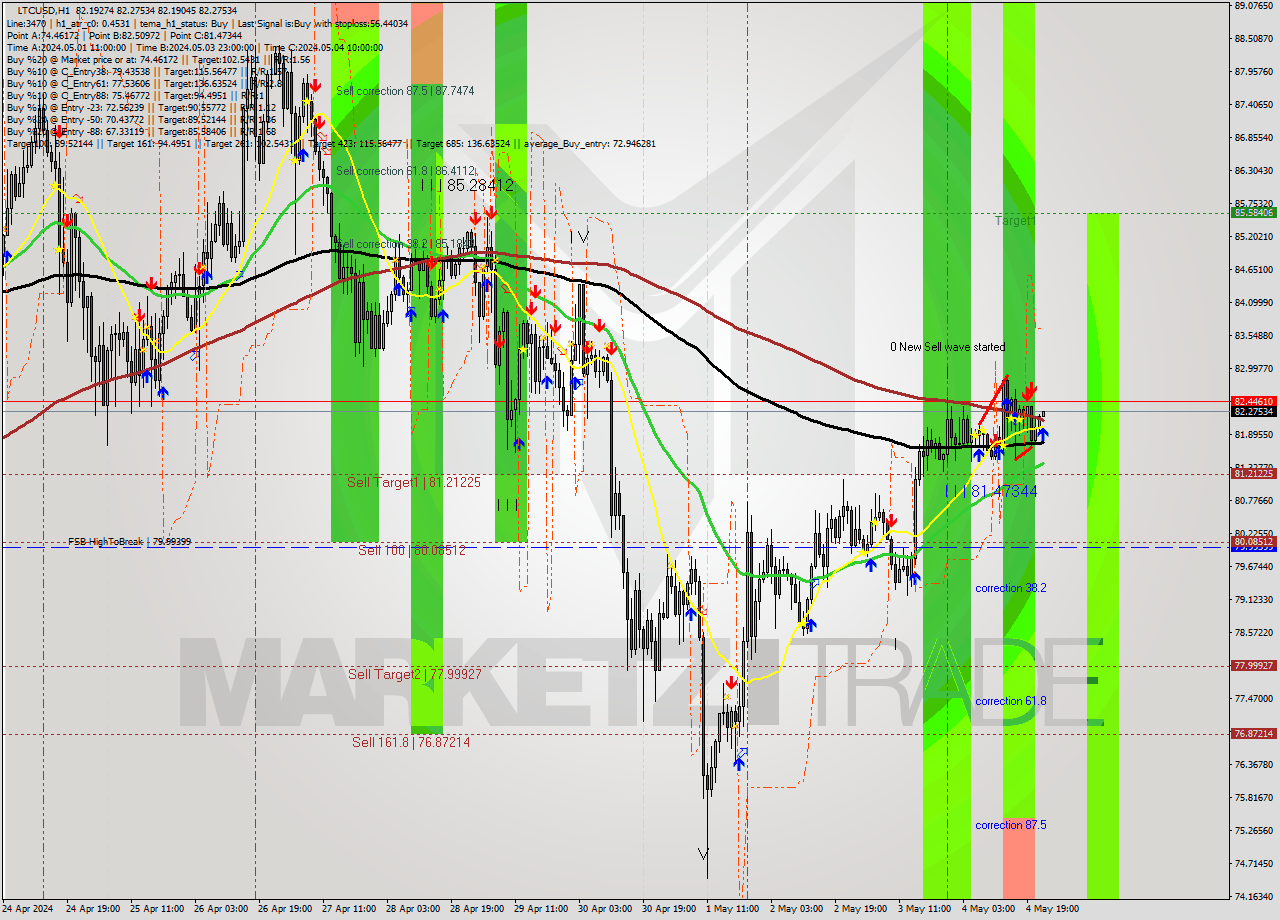Click the blue up arrow near 76.36 on 1 May

click(739, 763)
